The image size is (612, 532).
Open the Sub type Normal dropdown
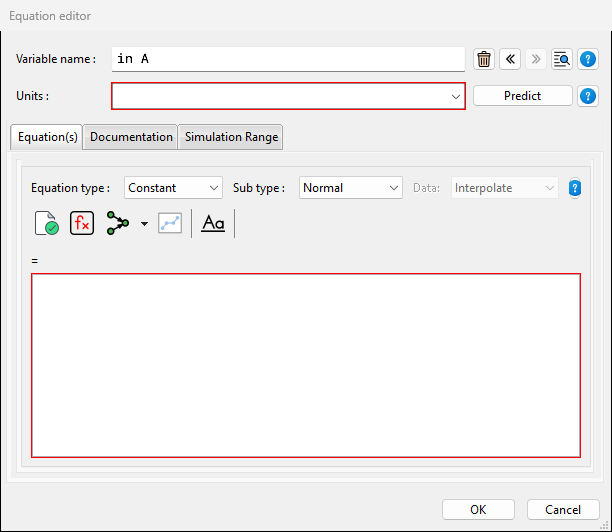click(351, 188)
